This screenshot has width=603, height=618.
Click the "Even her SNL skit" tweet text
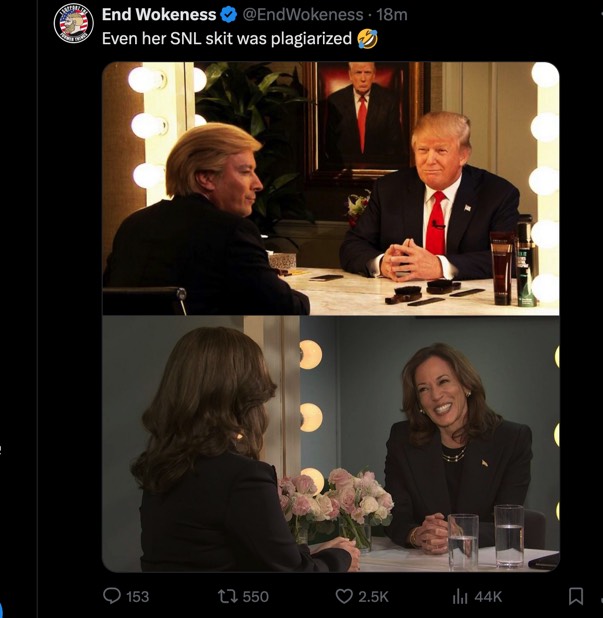tap(227, 39)
